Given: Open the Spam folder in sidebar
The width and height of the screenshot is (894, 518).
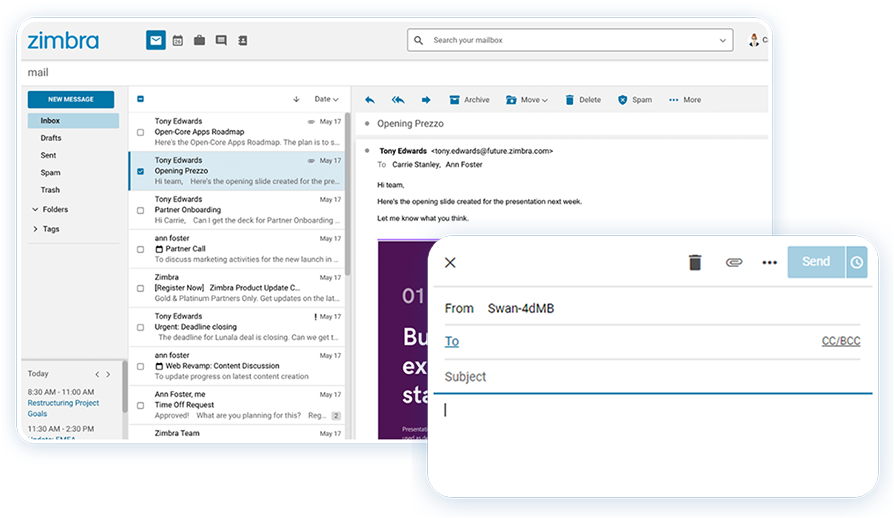Looking at the screenshot, I should pyautogui.click(x=50, y=173).
